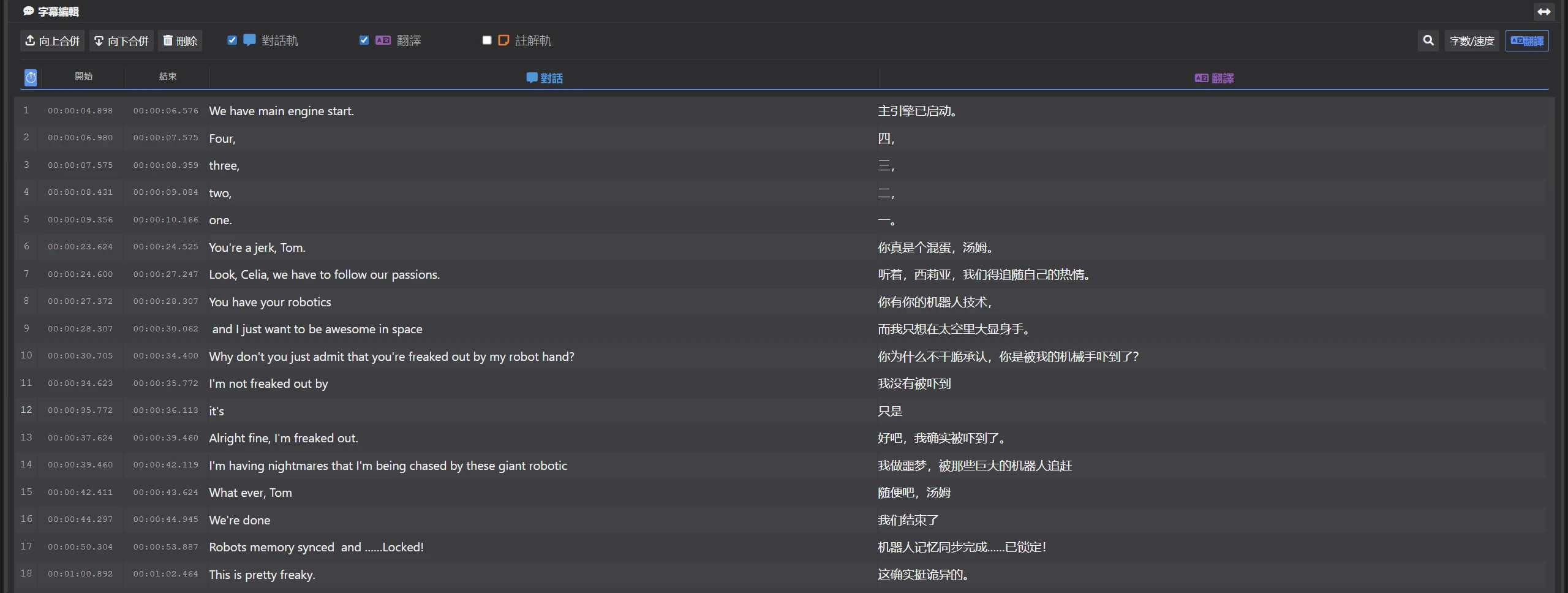Click the translation '这确实挺诡异的。'
This screenshot has width=1568, height=593.
(x=923, y=575)
